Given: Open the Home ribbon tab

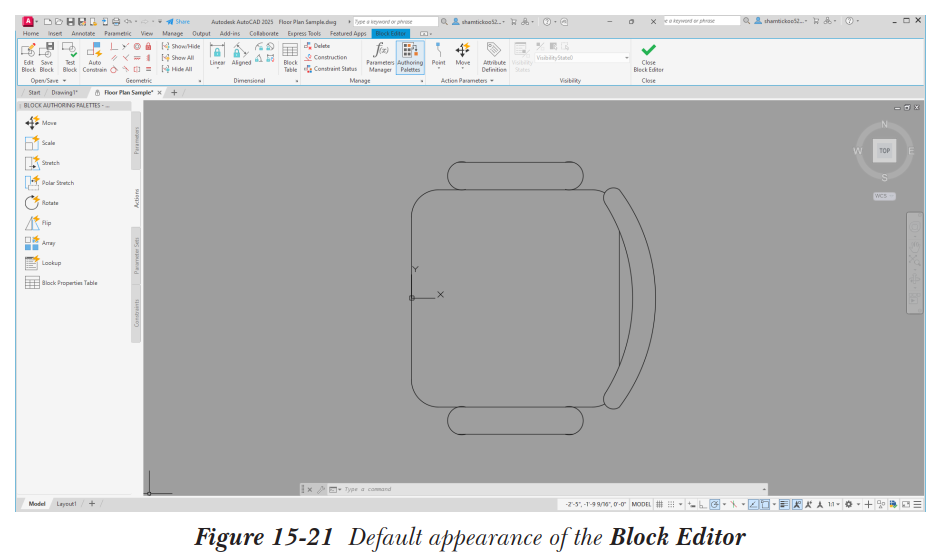Looking at the screenshot, I should tap(30, 33).
